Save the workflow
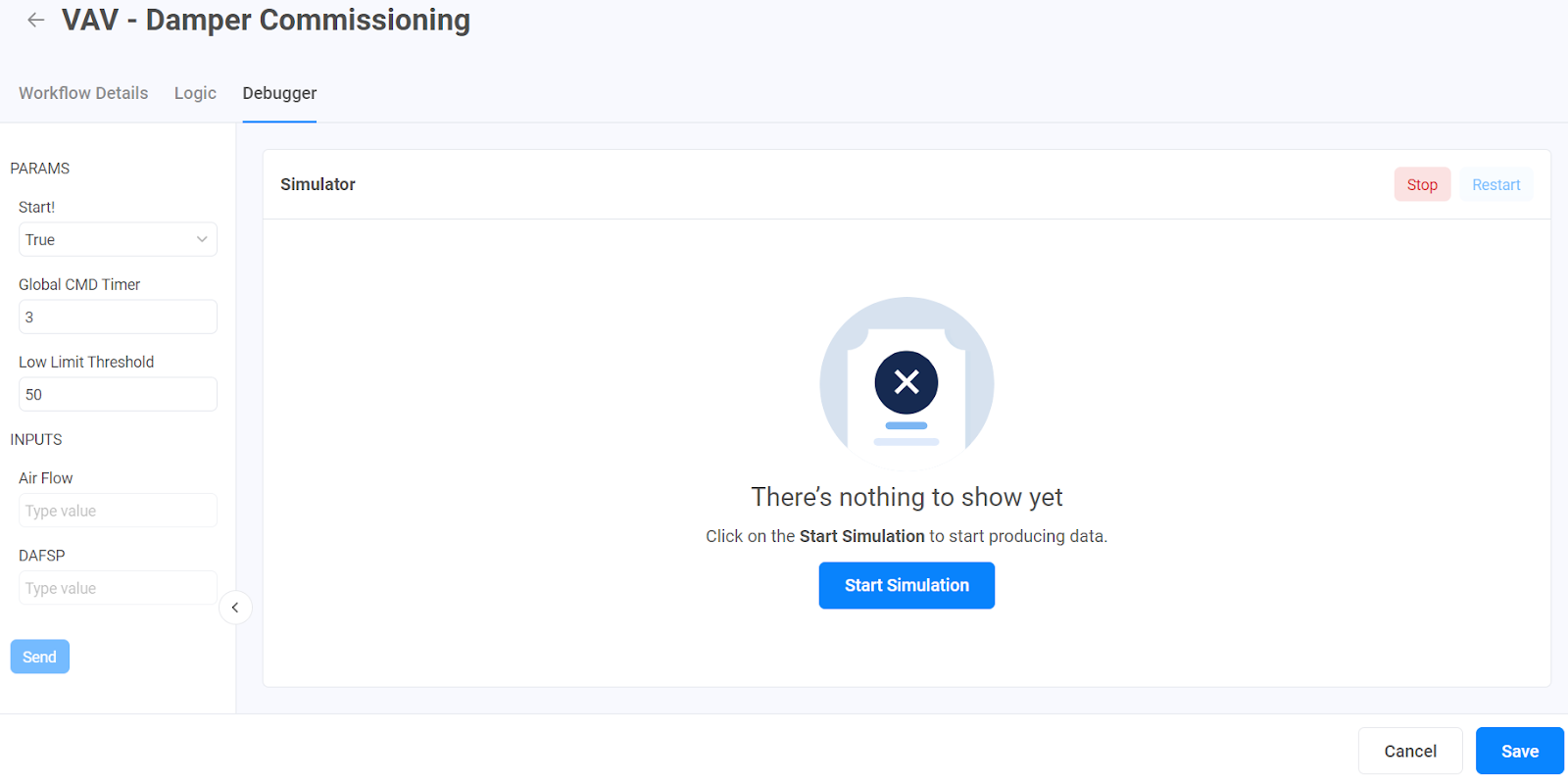Screen dimensions: 1568x783 point(1519,752)
